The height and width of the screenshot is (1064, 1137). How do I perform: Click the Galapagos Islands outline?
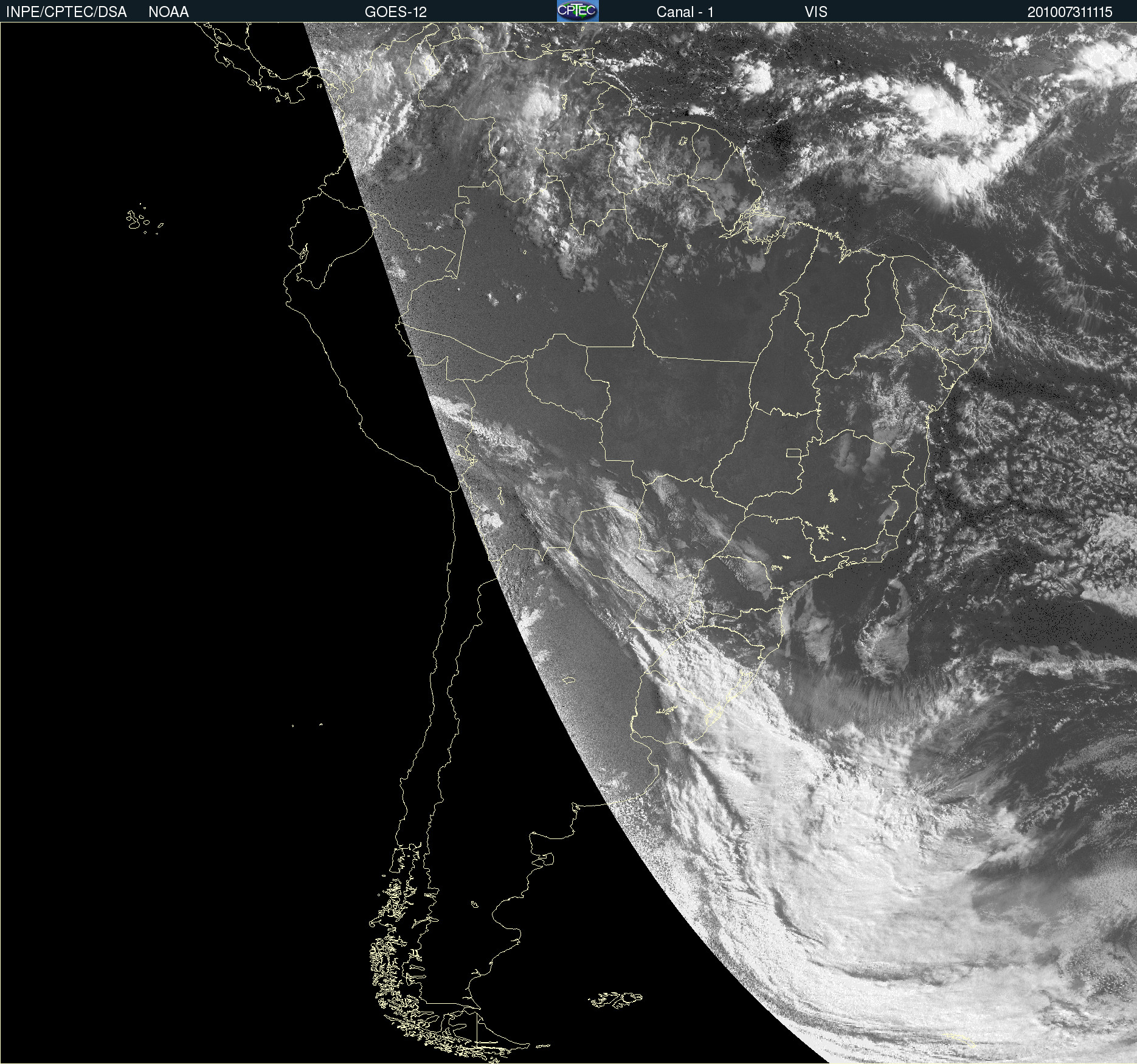click(x=144, y=219)
